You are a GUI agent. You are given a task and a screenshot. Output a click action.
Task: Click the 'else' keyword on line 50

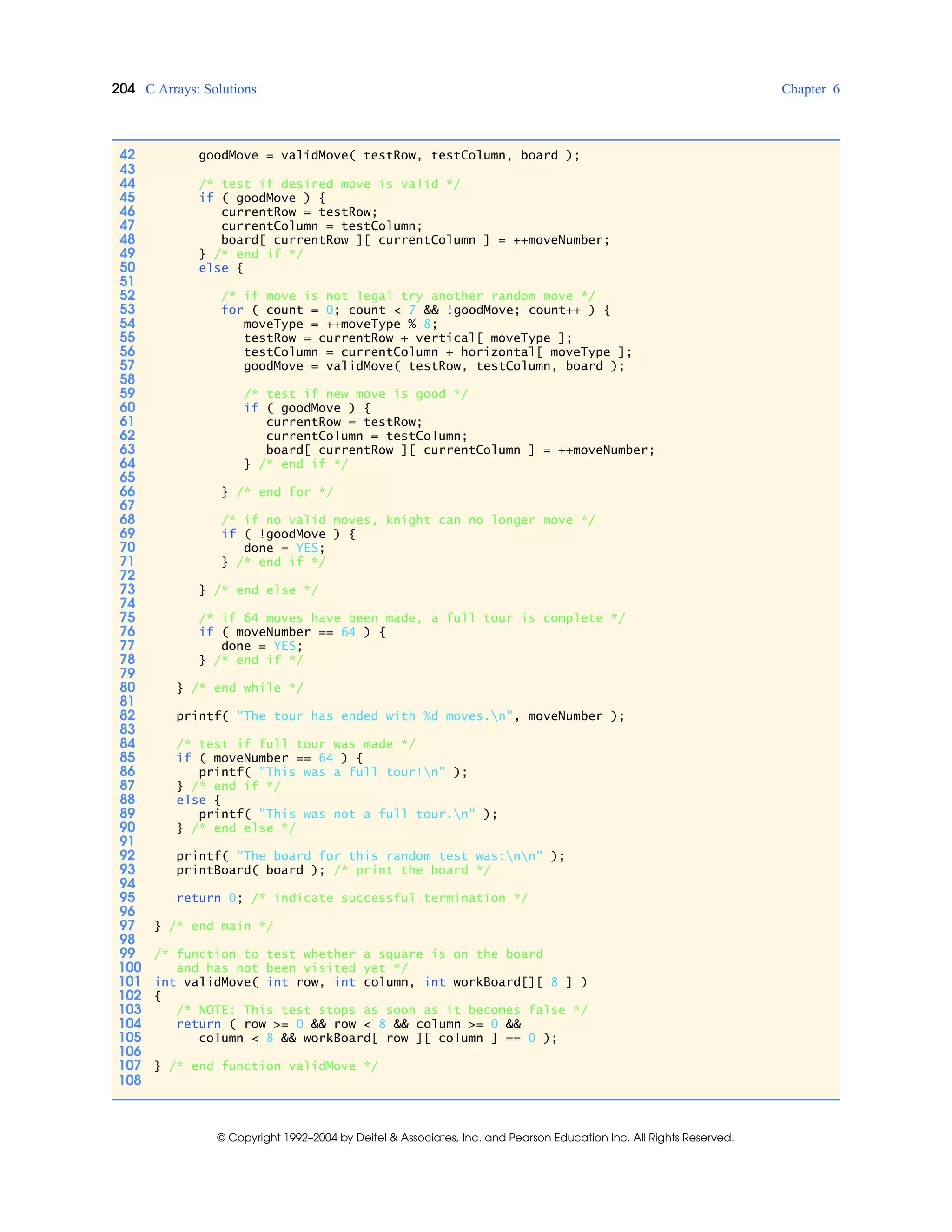point(213,268)
